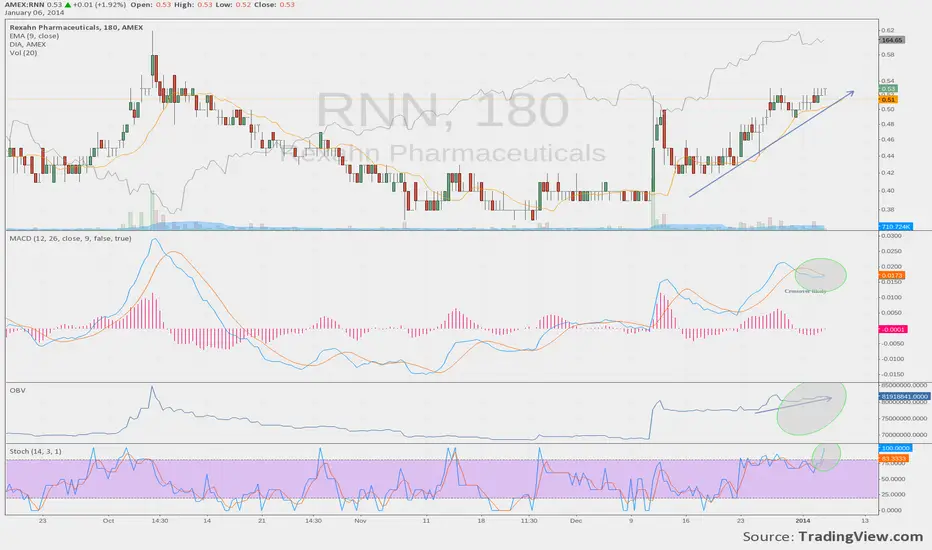The width and height of the screenshot is (932, 550).
Task: Click the 16 date label on the time axis
Action: (686, 520)
